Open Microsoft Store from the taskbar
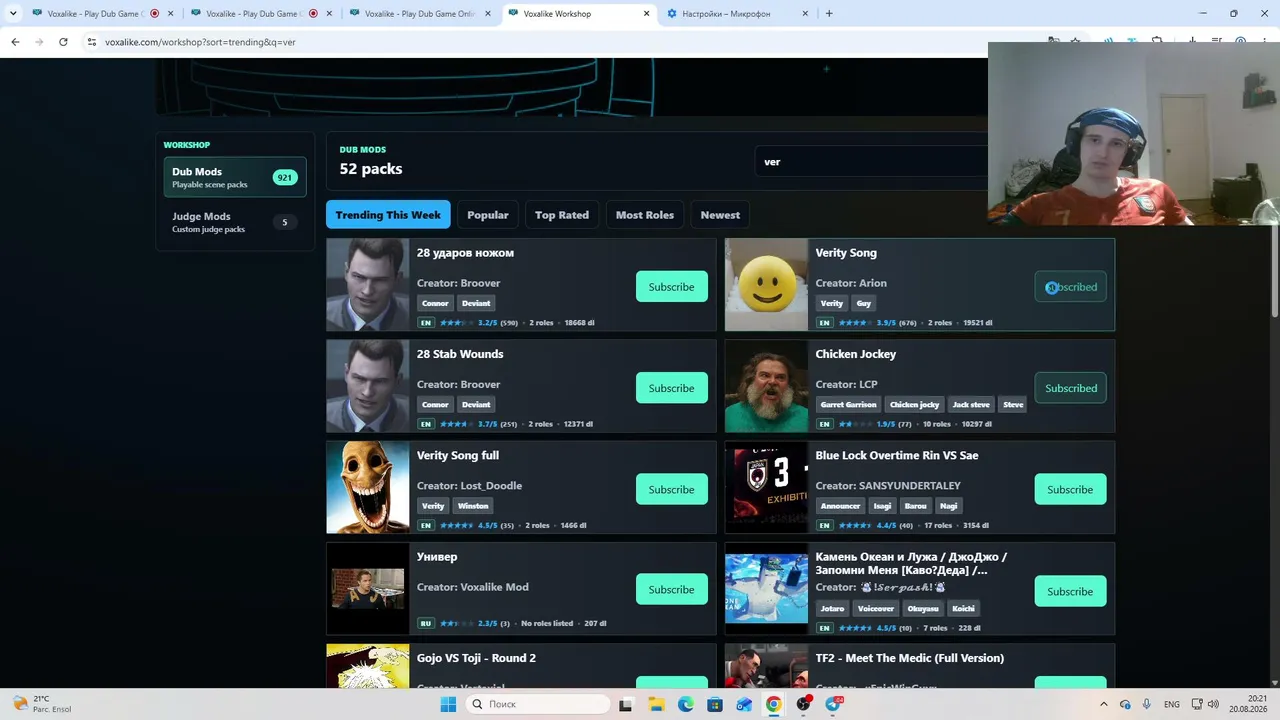Image resolution: width=1280 pixels, height=720 pixels. pyautogui.click(x=715, y=704)
